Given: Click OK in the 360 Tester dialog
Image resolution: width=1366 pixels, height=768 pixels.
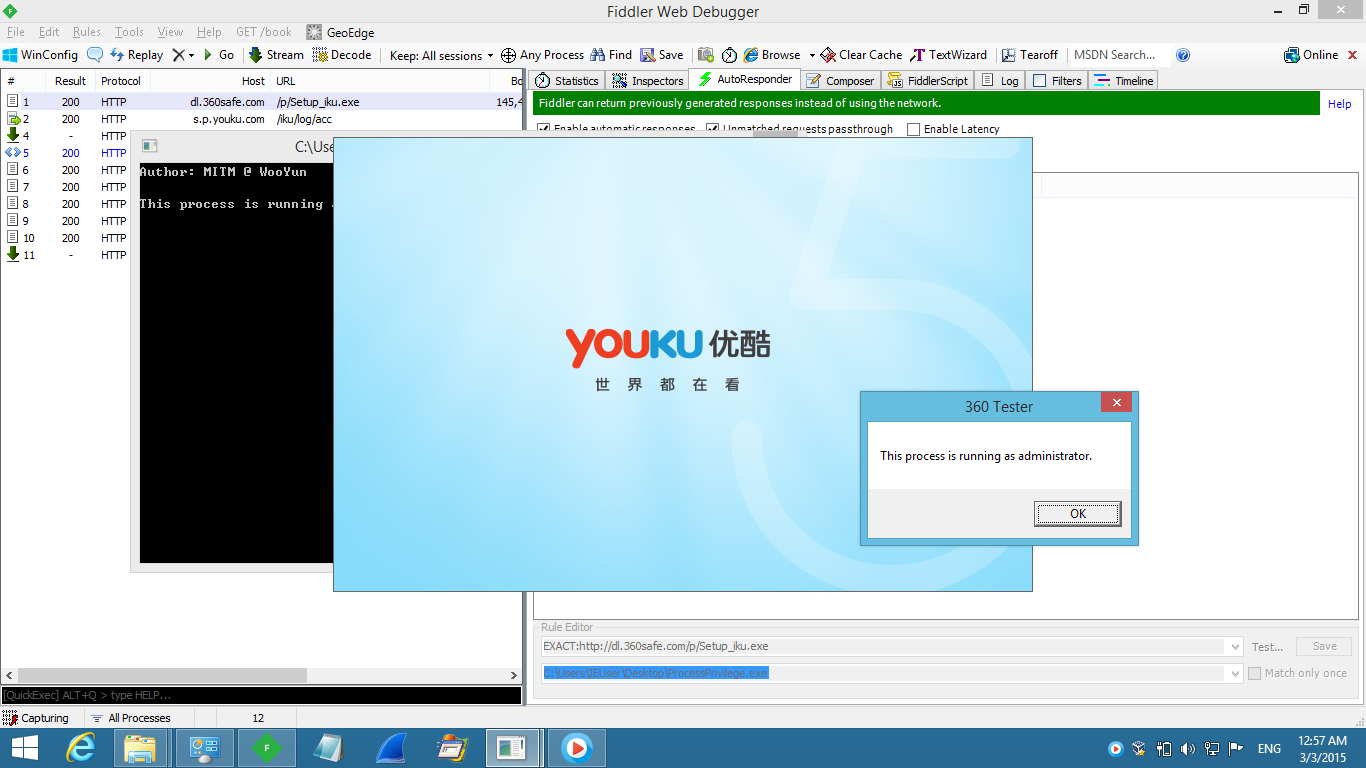Looking at the screenshot, I should (x=1078, y=514).
